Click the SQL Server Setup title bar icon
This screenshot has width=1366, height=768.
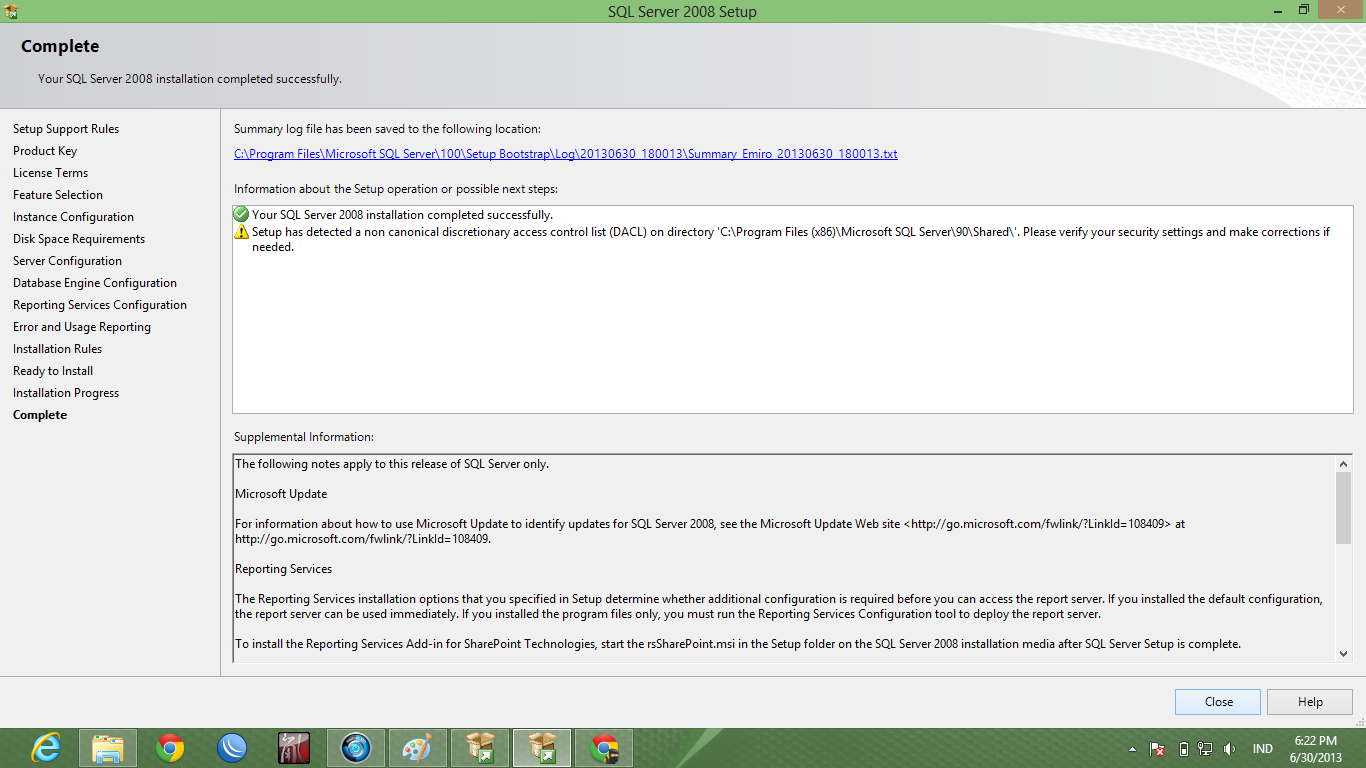pyautogui.click(x=11, y=11)
